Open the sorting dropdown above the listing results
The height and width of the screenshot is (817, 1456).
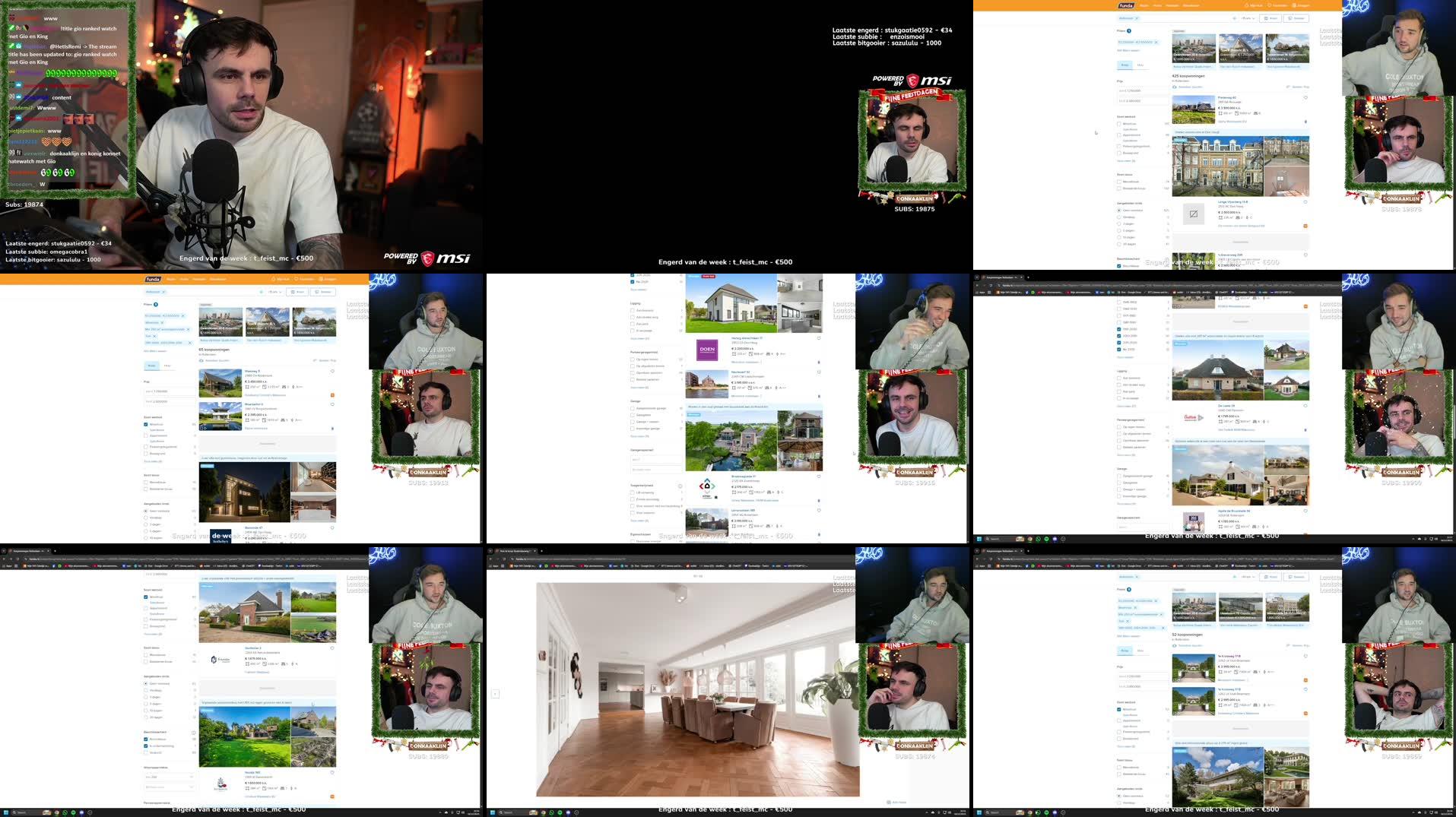pos(1296,87)
